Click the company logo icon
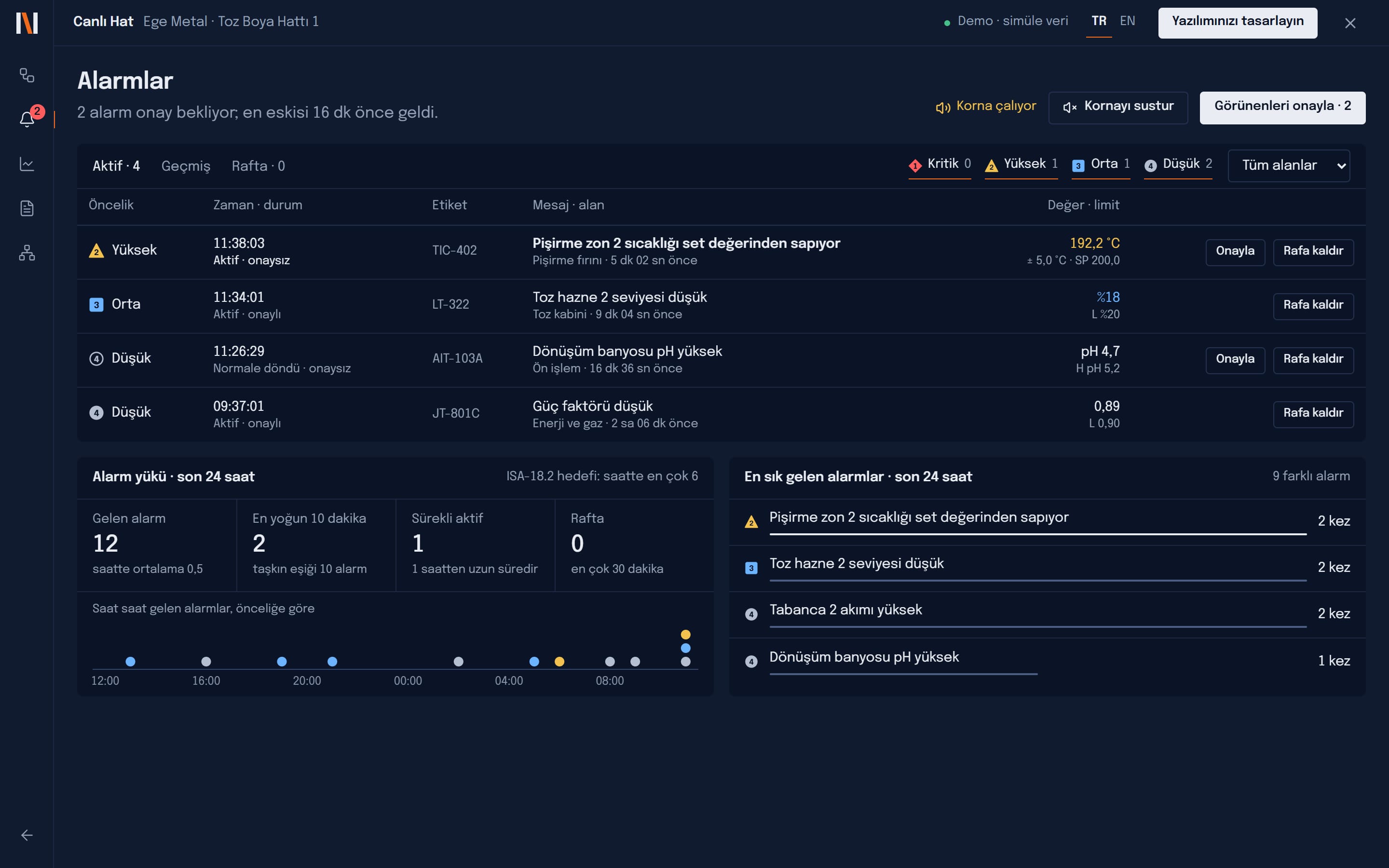 point(27,23)
